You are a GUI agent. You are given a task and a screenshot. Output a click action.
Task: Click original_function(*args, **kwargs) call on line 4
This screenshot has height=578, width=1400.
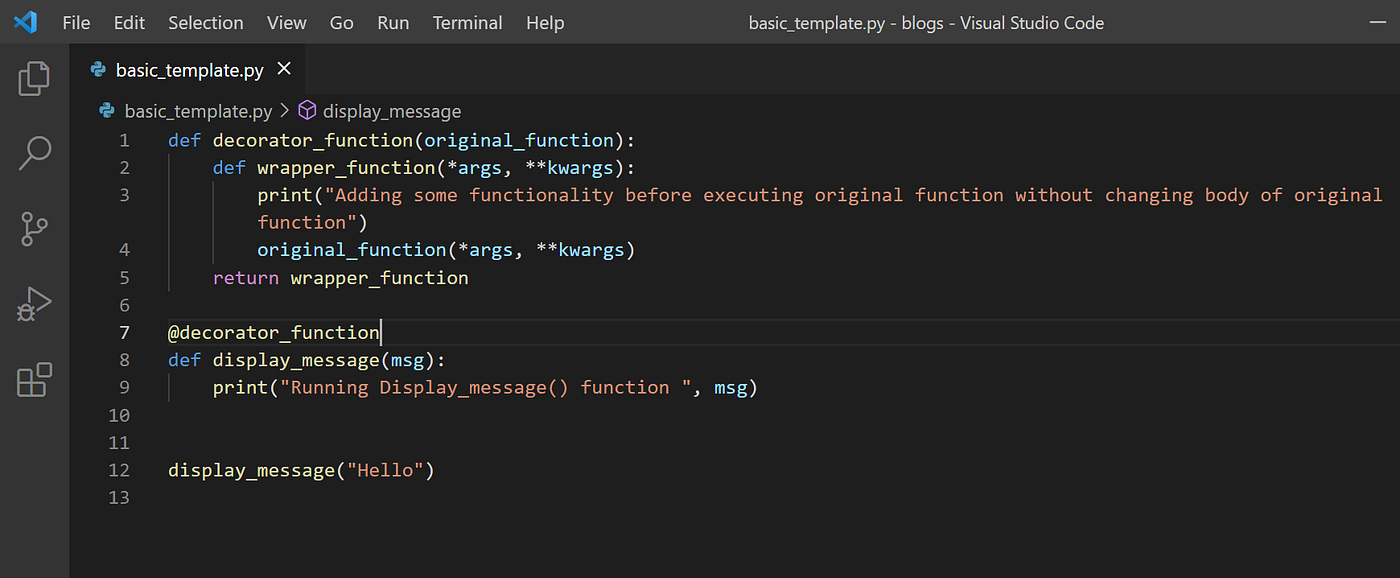[446, 249]
